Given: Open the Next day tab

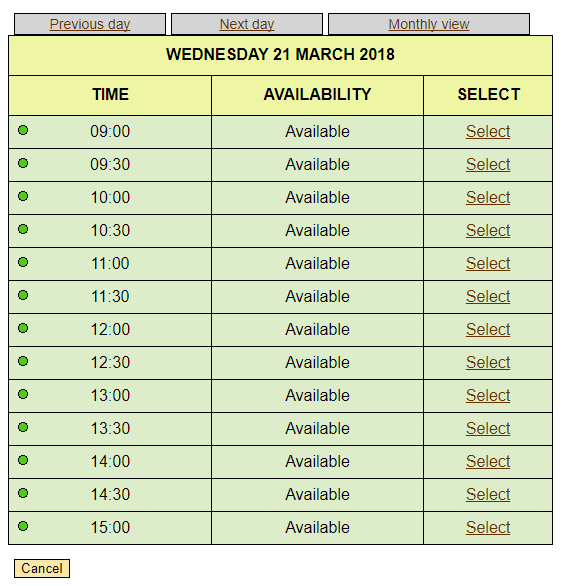Looking at the screenshot, I should point(247,24).
